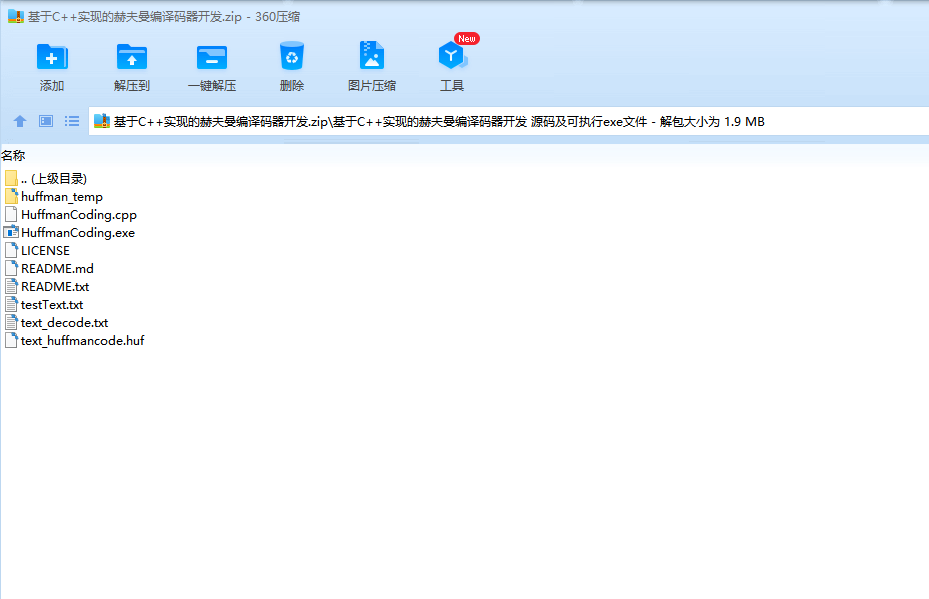Image resolution: width=929 pixels, height=599 pixels.
Task: Select the testText.txt file name
Action: click(x=52, y=305)
